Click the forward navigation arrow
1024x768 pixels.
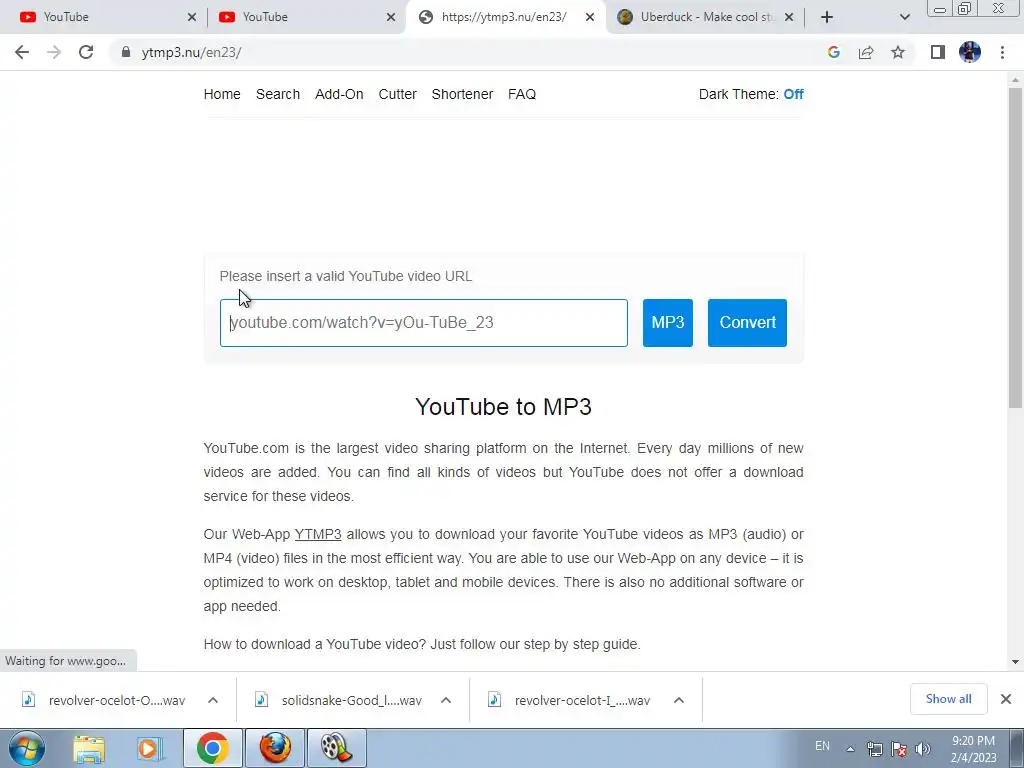click(x=54, y=52)
